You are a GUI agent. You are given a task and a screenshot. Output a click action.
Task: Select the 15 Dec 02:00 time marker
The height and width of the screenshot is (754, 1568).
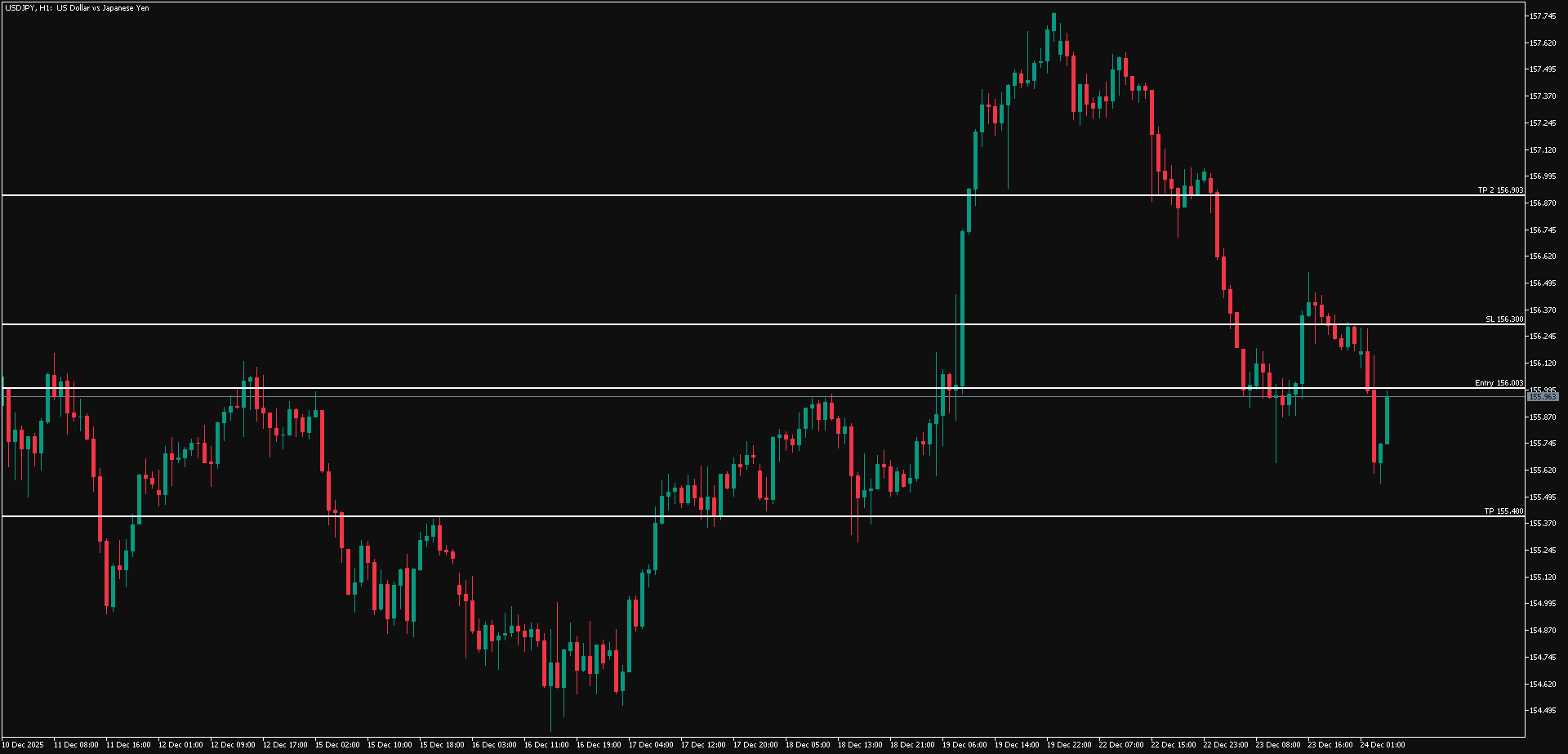(337, 745)
